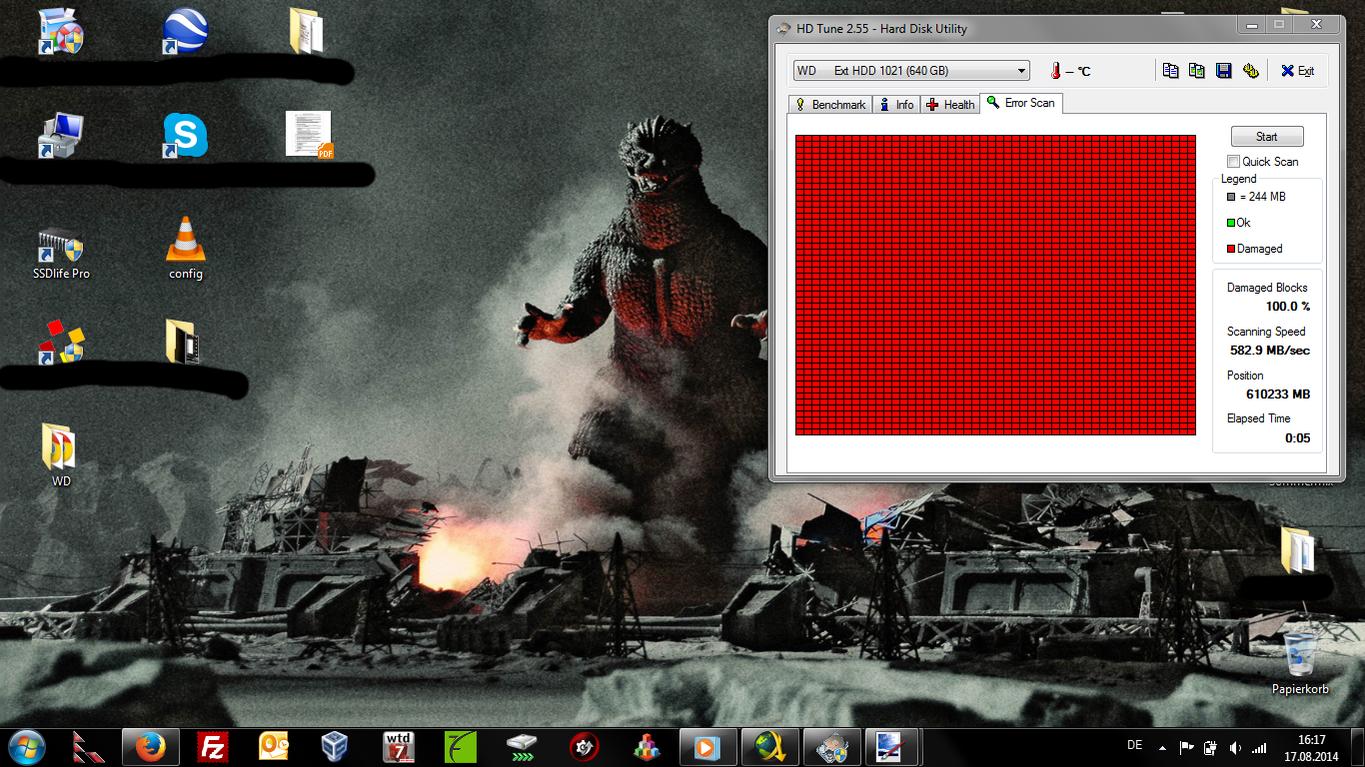Click the floppy disk save icon in HD Tune
This screenshot has height=767, width=1365.
pos(1223,71)
